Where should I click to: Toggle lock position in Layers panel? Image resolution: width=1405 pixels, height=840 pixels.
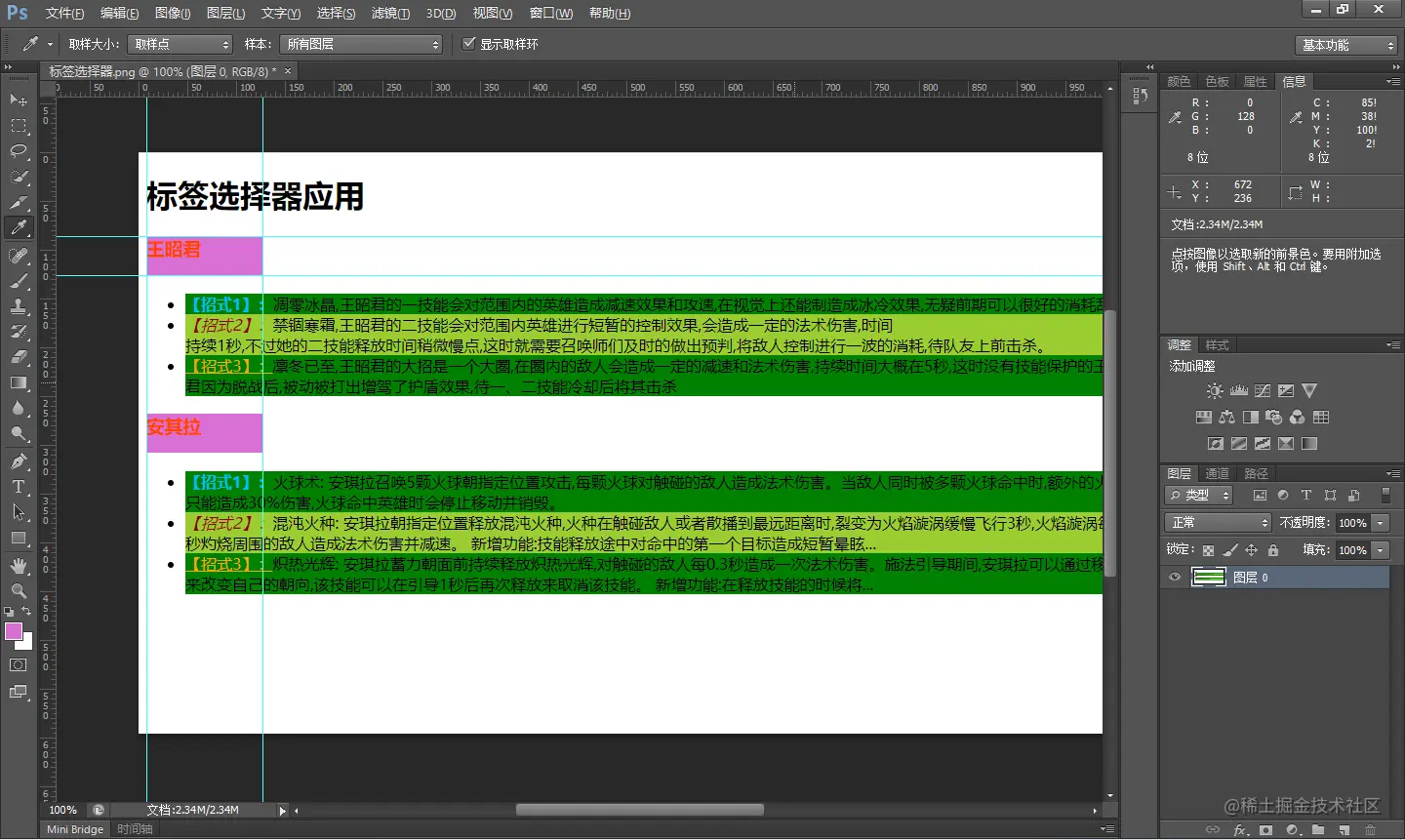[x=1252, y=550]
